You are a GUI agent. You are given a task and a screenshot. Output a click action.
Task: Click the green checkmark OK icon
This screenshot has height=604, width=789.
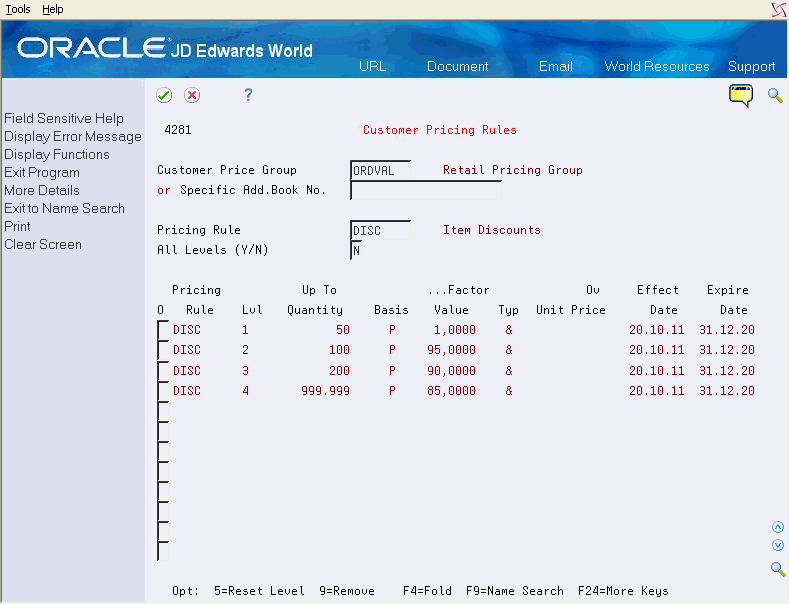tap(164, 95)
